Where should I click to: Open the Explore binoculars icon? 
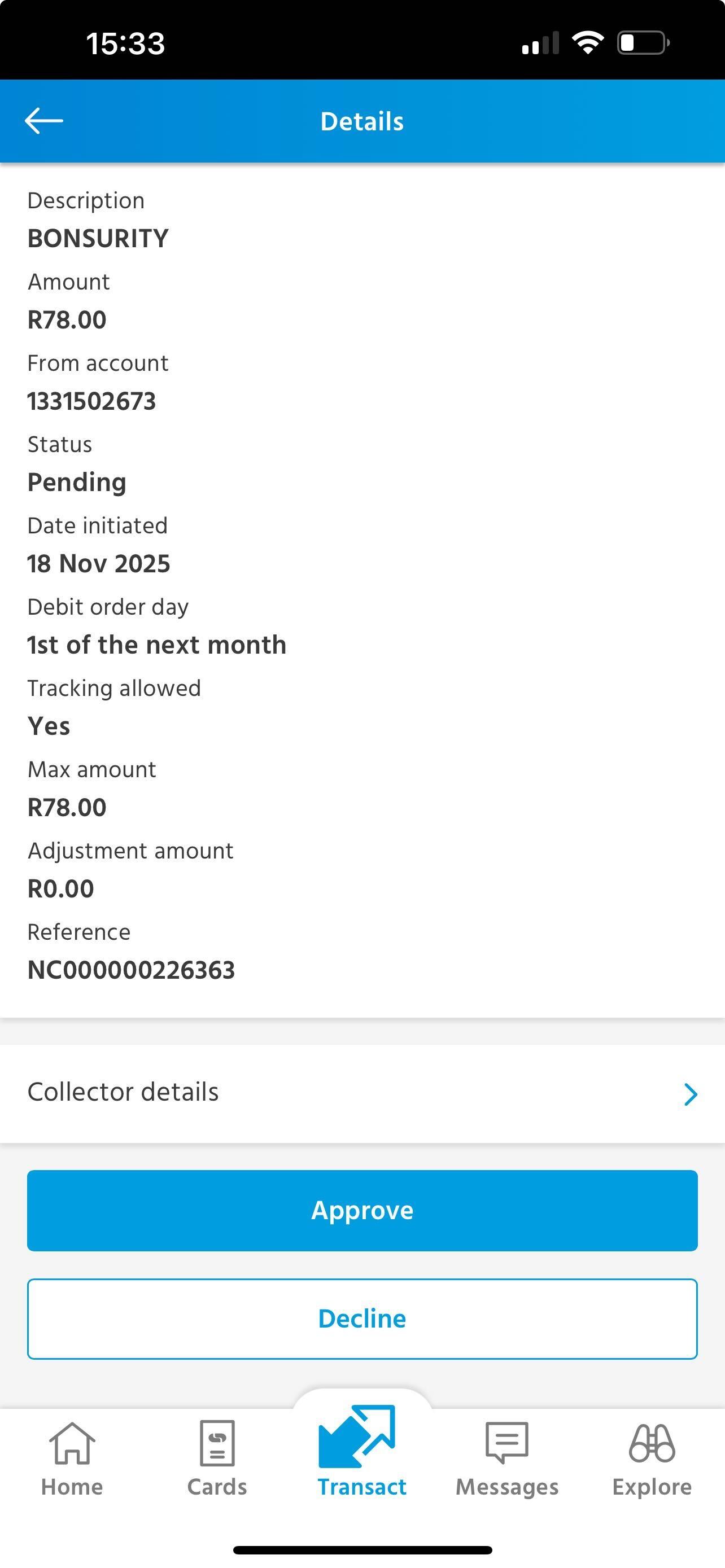coord(652,1442)
